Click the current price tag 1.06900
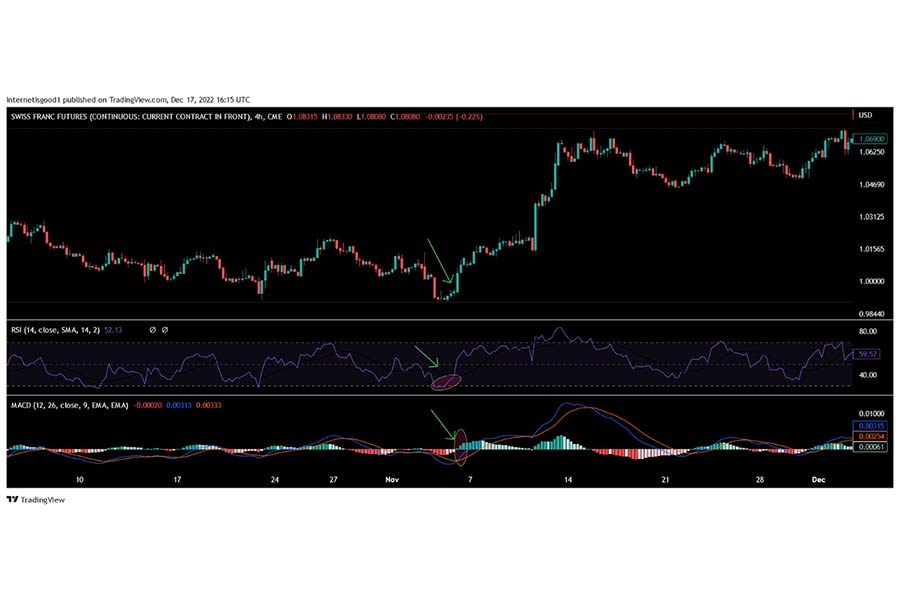The height and width of the screenshot is (600, 900). coord(871,138)
